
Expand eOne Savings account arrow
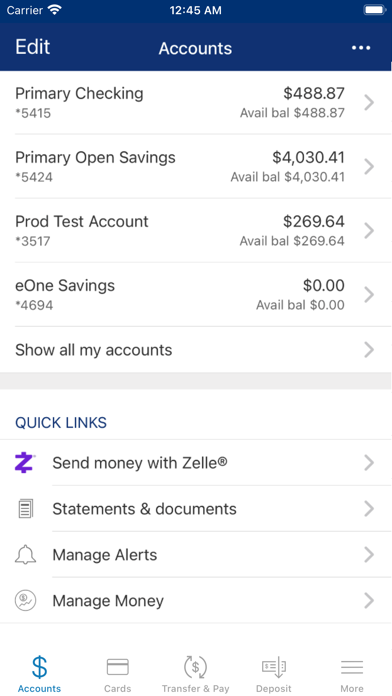(369, 295)
